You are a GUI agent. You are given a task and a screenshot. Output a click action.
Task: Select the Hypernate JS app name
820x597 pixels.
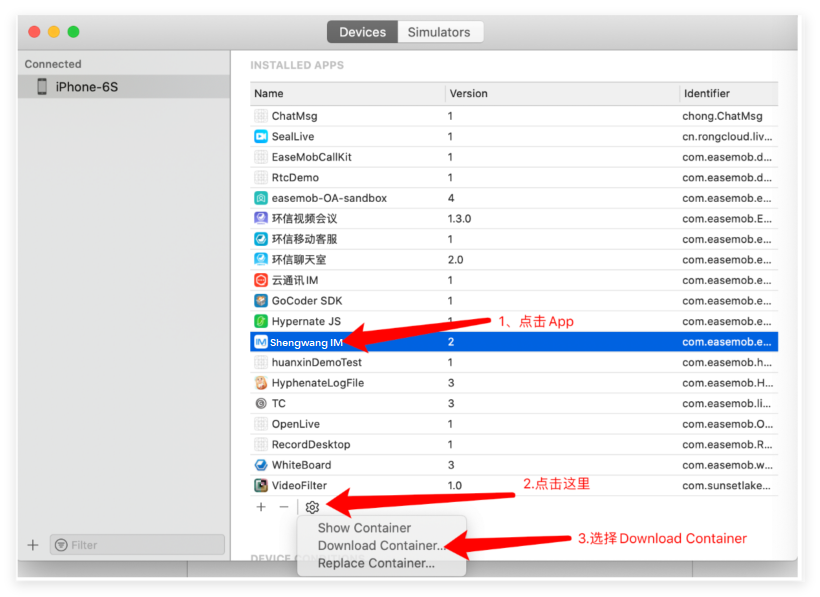[306, 321]
